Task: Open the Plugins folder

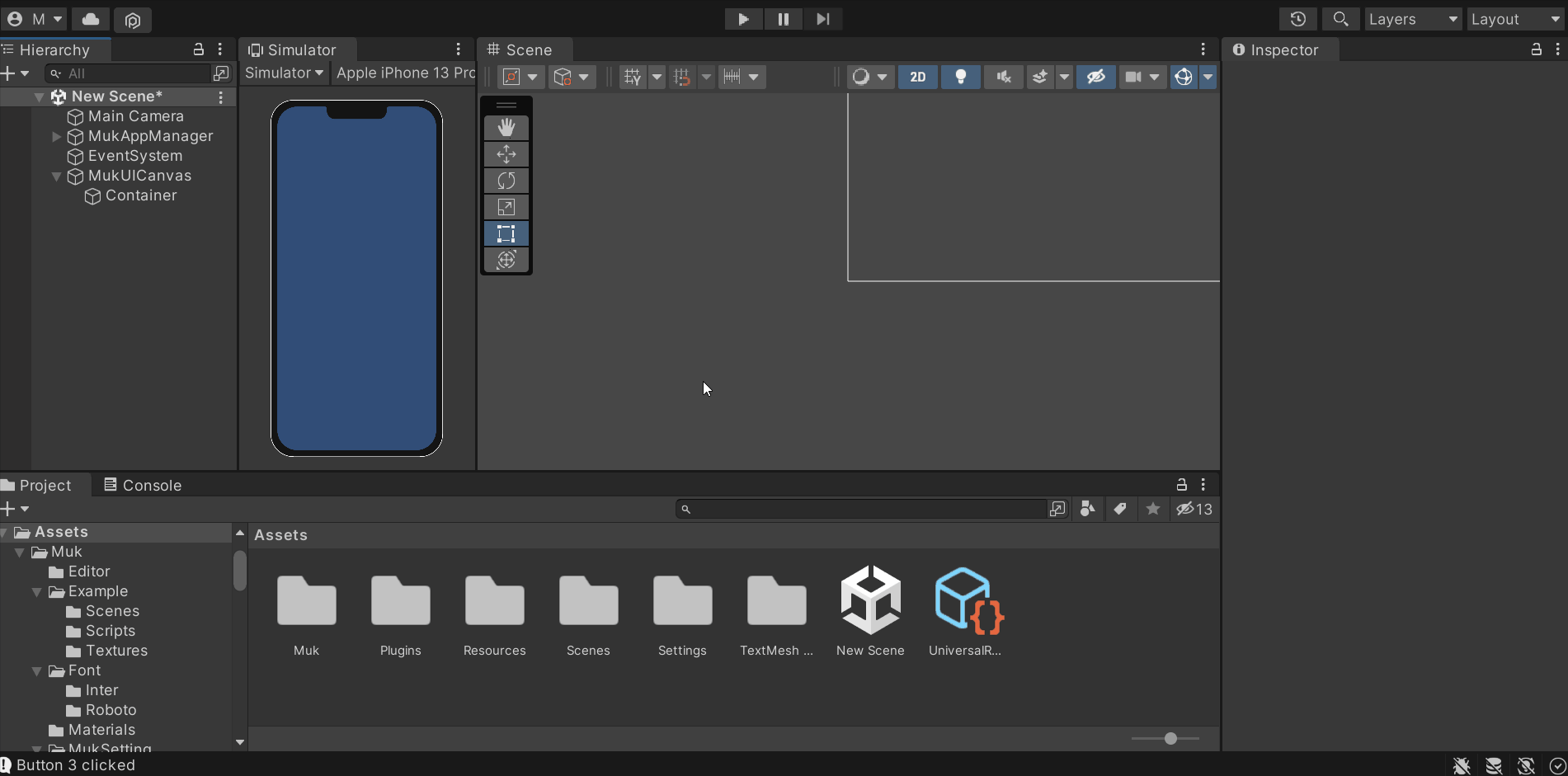Action: coord(400,611)
